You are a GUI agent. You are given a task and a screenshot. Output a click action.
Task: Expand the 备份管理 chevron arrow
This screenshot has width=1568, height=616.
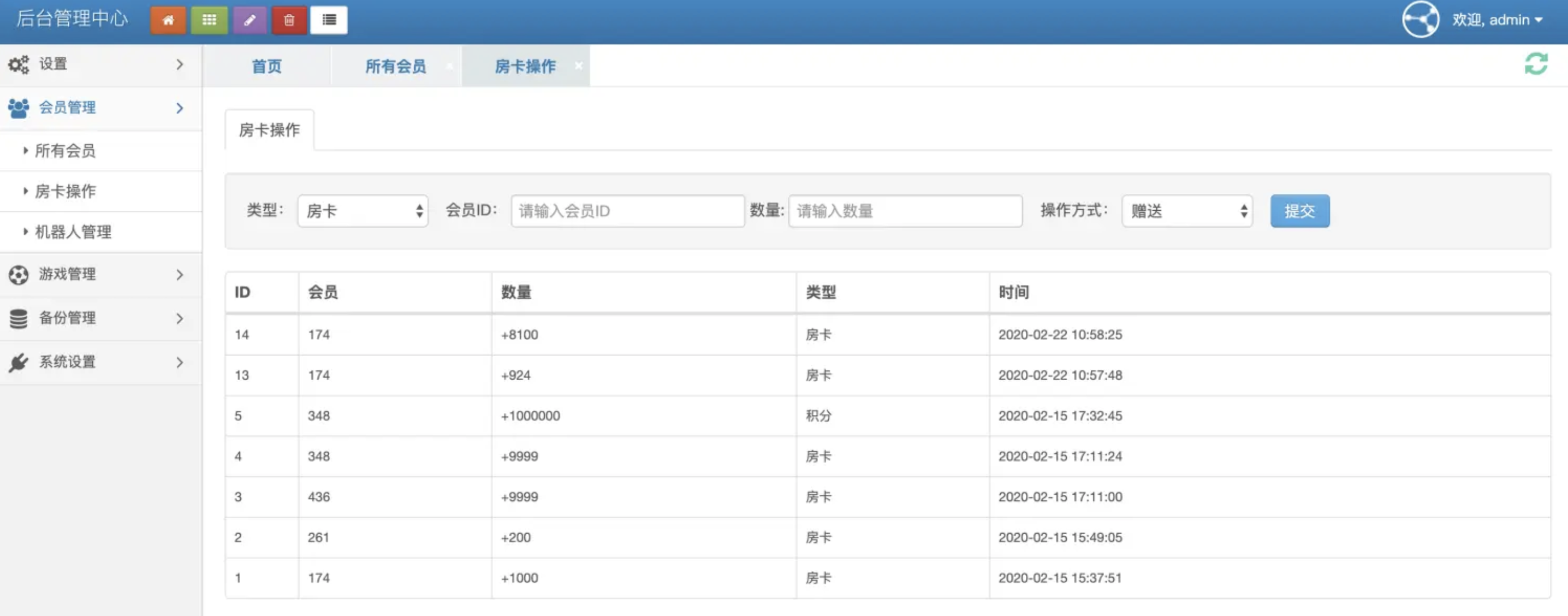point(180,318)
